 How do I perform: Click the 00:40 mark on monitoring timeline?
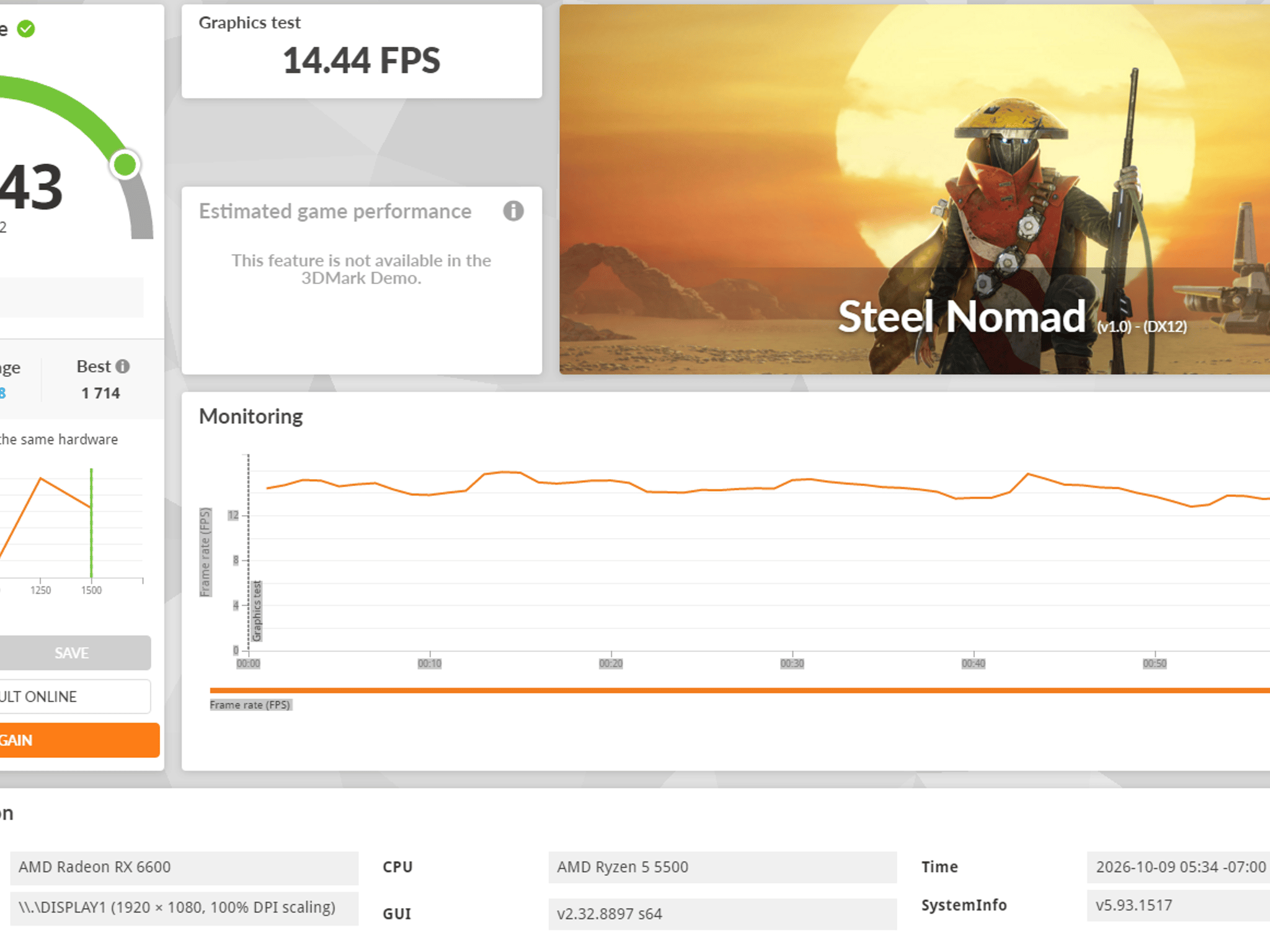974,664
